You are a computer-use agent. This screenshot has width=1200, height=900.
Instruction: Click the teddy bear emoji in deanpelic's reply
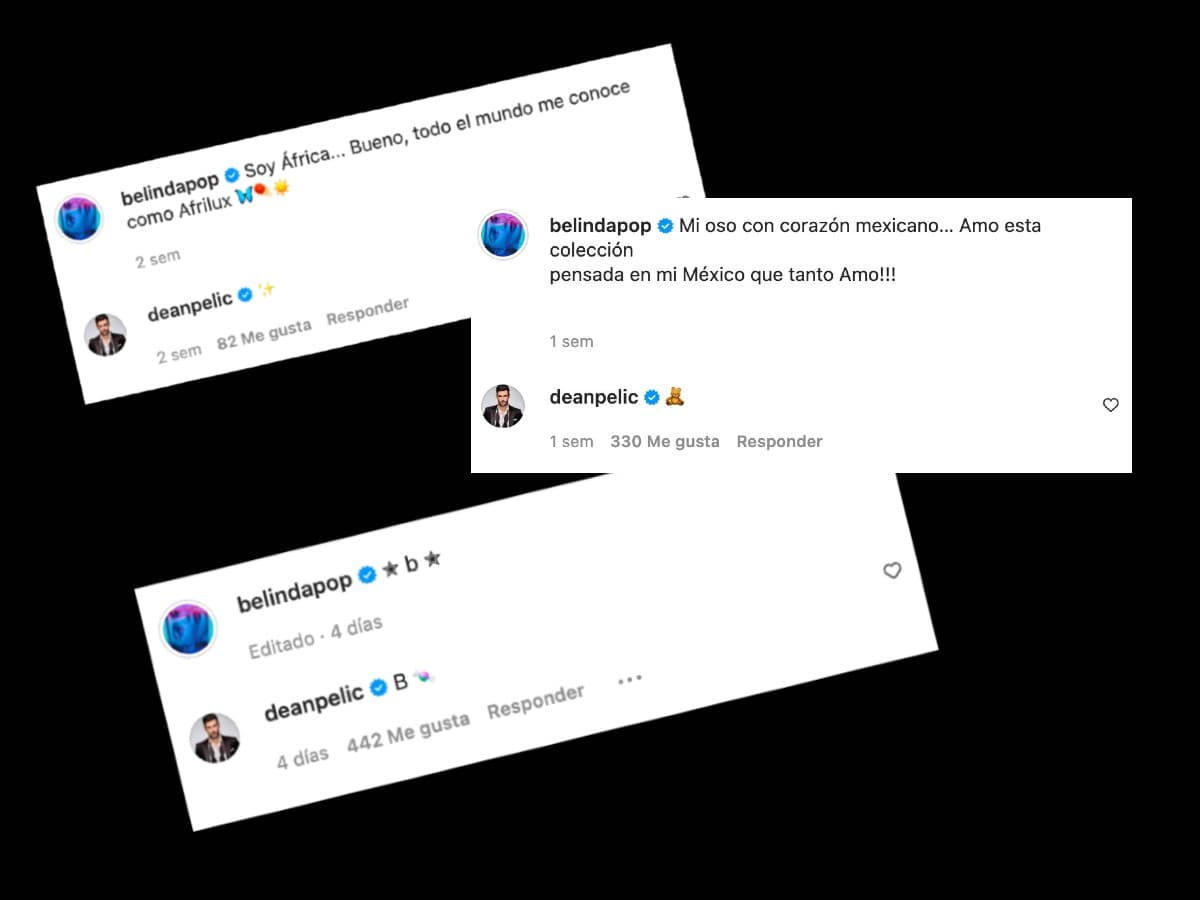point(675,397)
